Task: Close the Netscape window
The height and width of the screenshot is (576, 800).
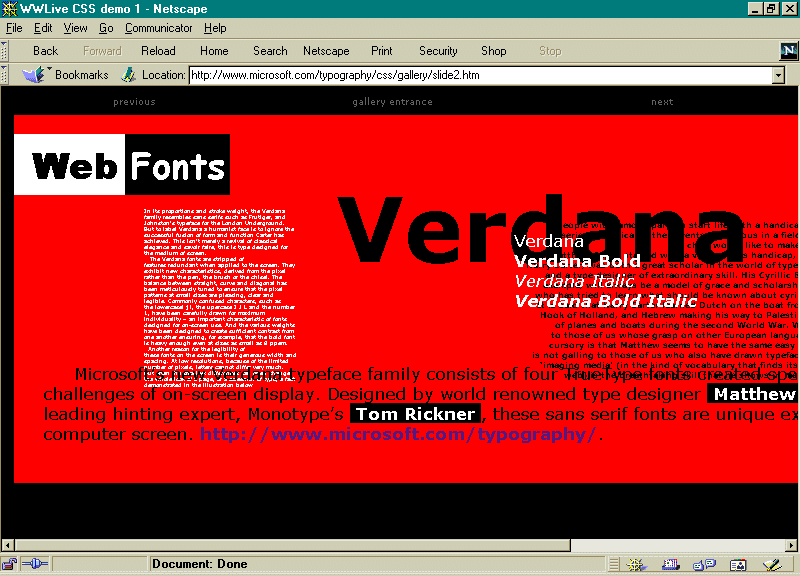Action: tap(788, 9)
